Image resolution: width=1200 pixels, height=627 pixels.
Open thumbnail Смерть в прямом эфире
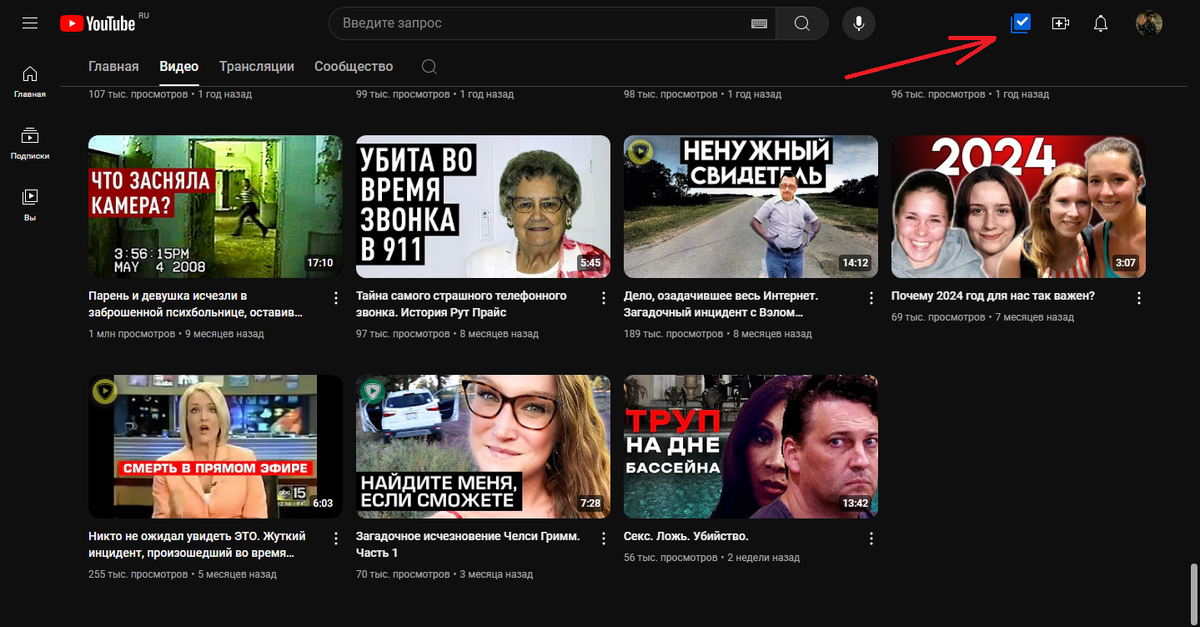(215, 446)
